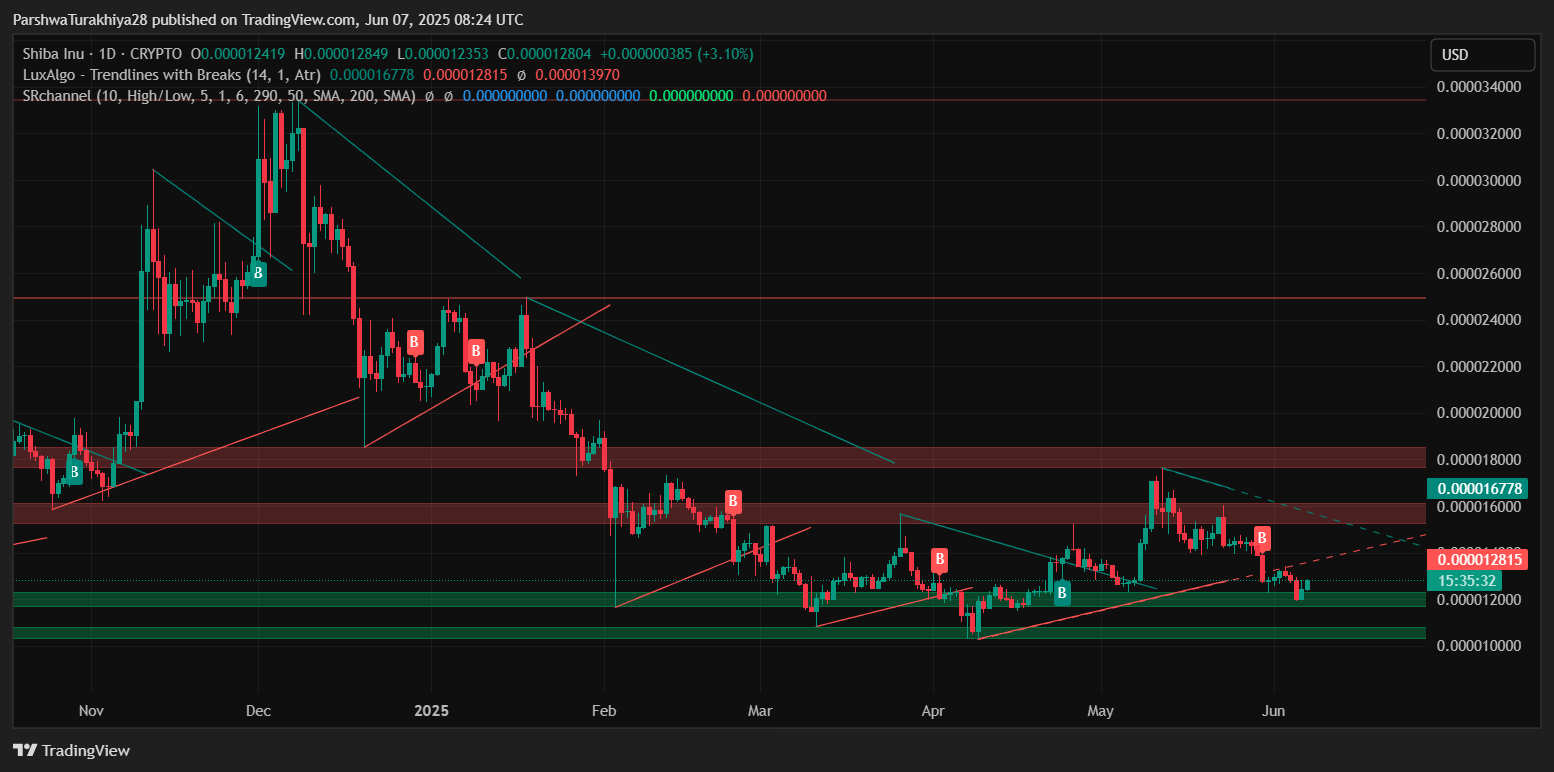Image resolution: width=1554 pixels, height=772 pixels.
Task: Click the 0.000020000 price axis label
Action: pos(1479,413)
